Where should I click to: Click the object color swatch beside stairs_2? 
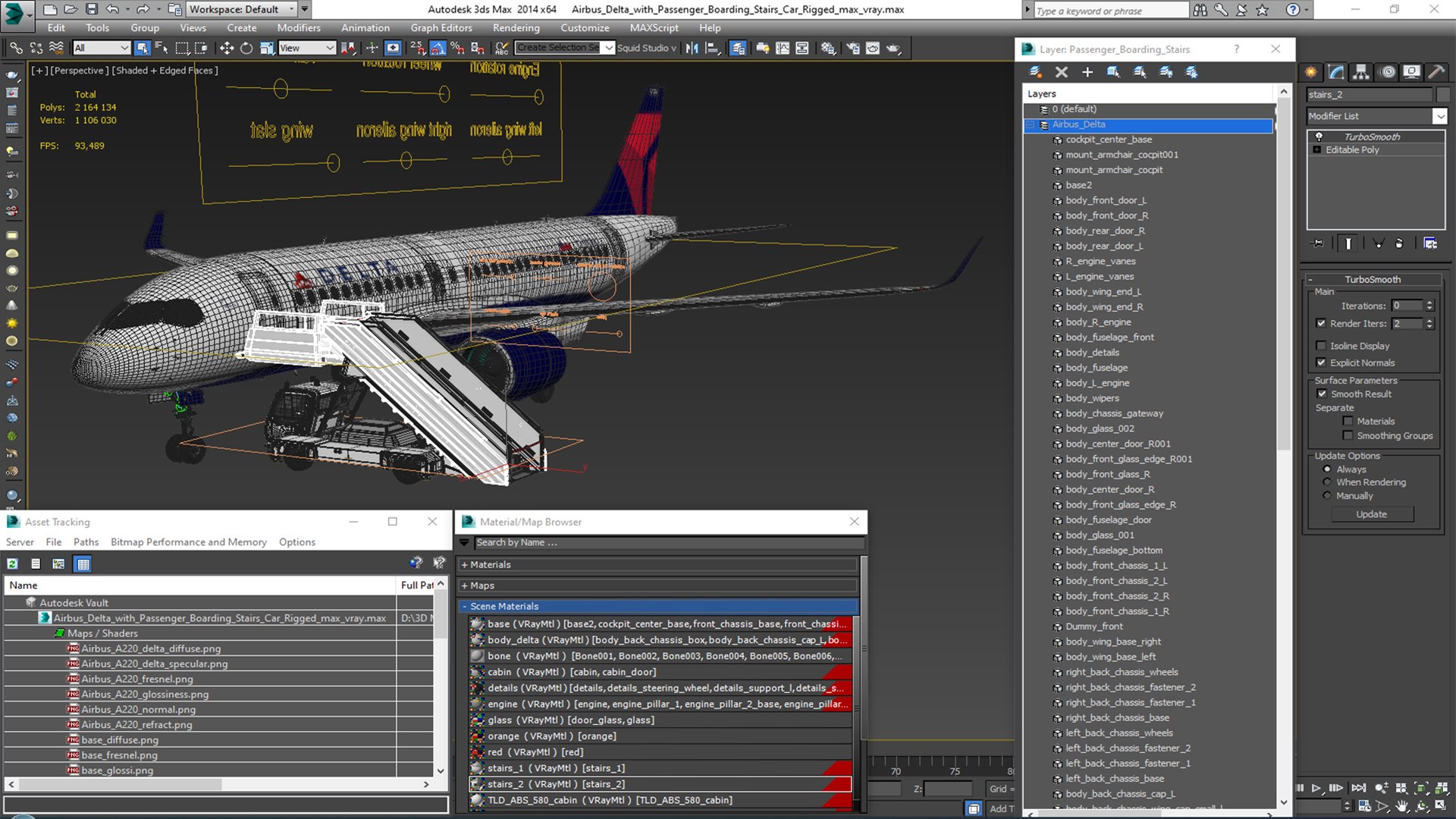pos(1442,95)
